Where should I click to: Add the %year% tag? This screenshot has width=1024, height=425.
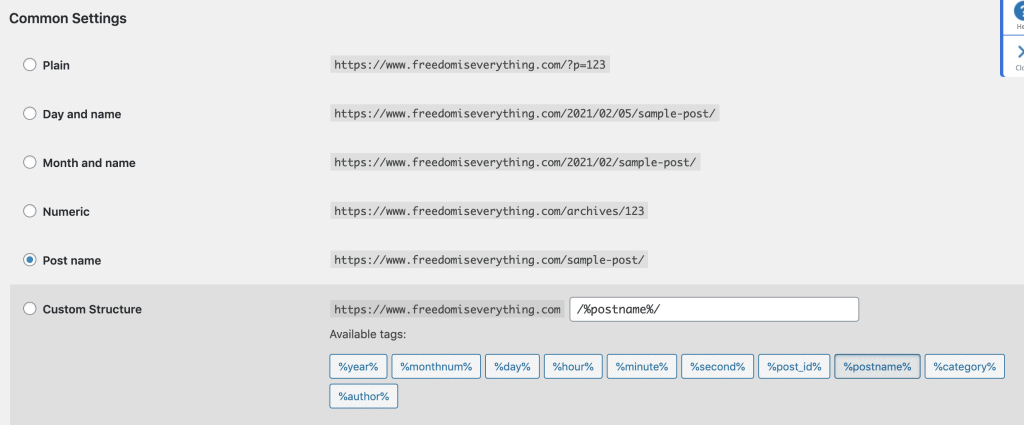pos(358,366)
